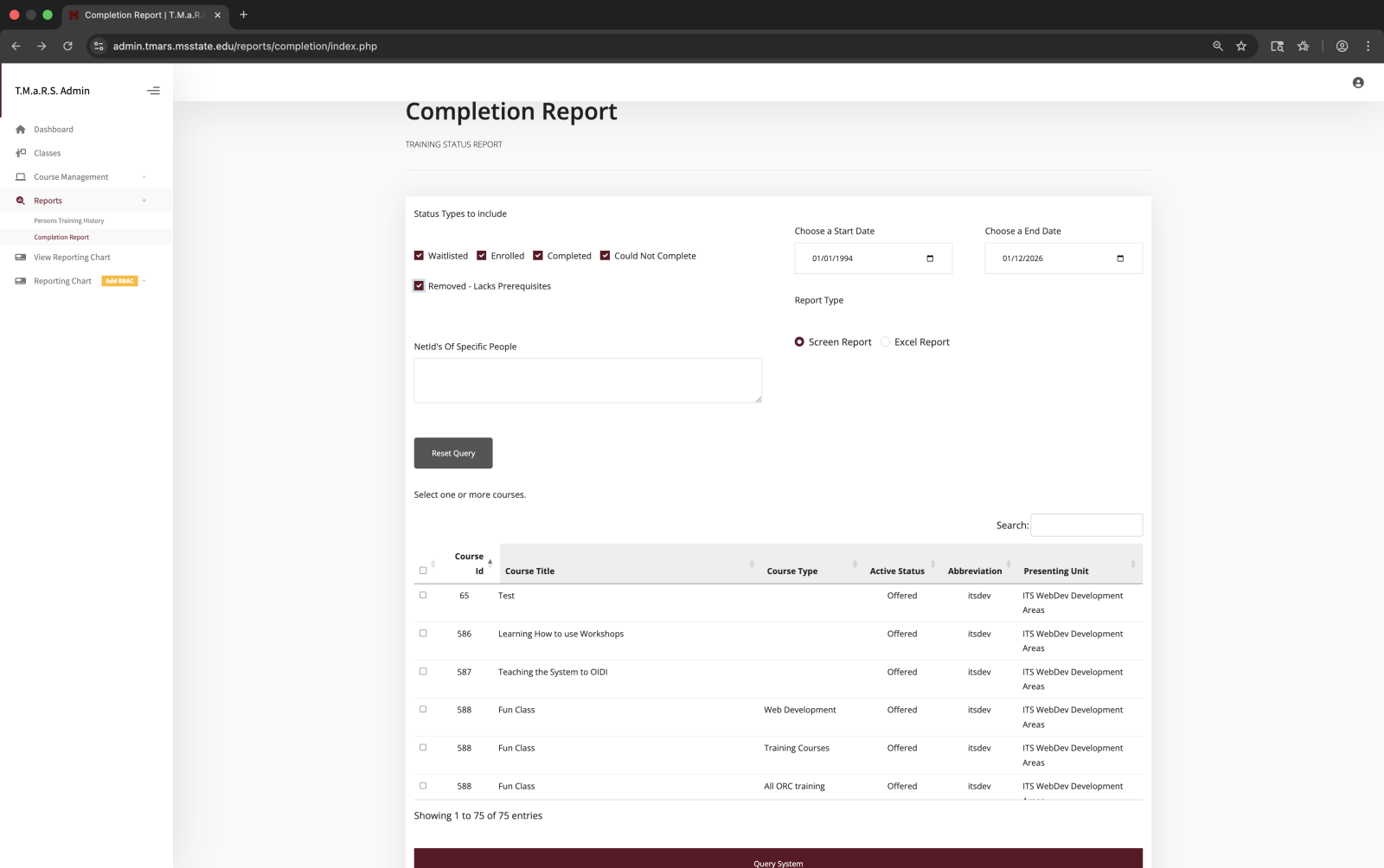Open the start date picker calendar
1384x868 pixels.
click(929, 258)
